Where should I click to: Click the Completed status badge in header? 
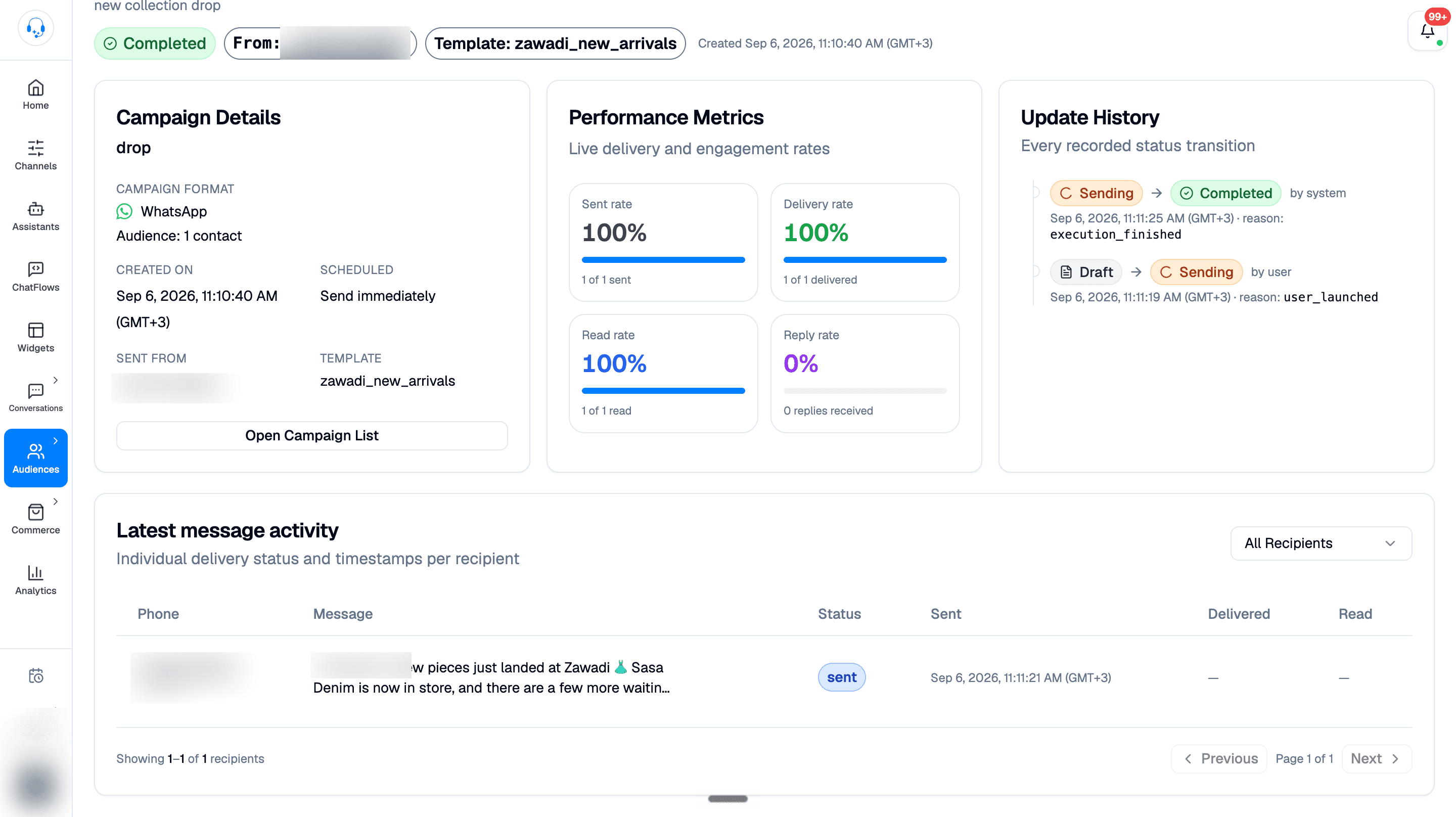[155, 43]
